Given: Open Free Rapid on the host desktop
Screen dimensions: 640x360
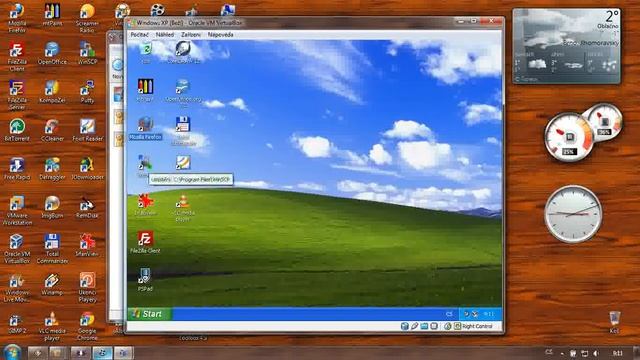Looking at the screenshot, I should [17, 169].
